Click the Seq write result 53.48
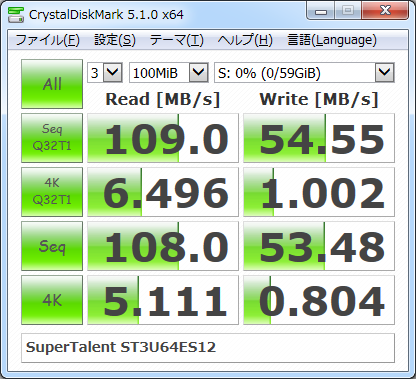 319,246
